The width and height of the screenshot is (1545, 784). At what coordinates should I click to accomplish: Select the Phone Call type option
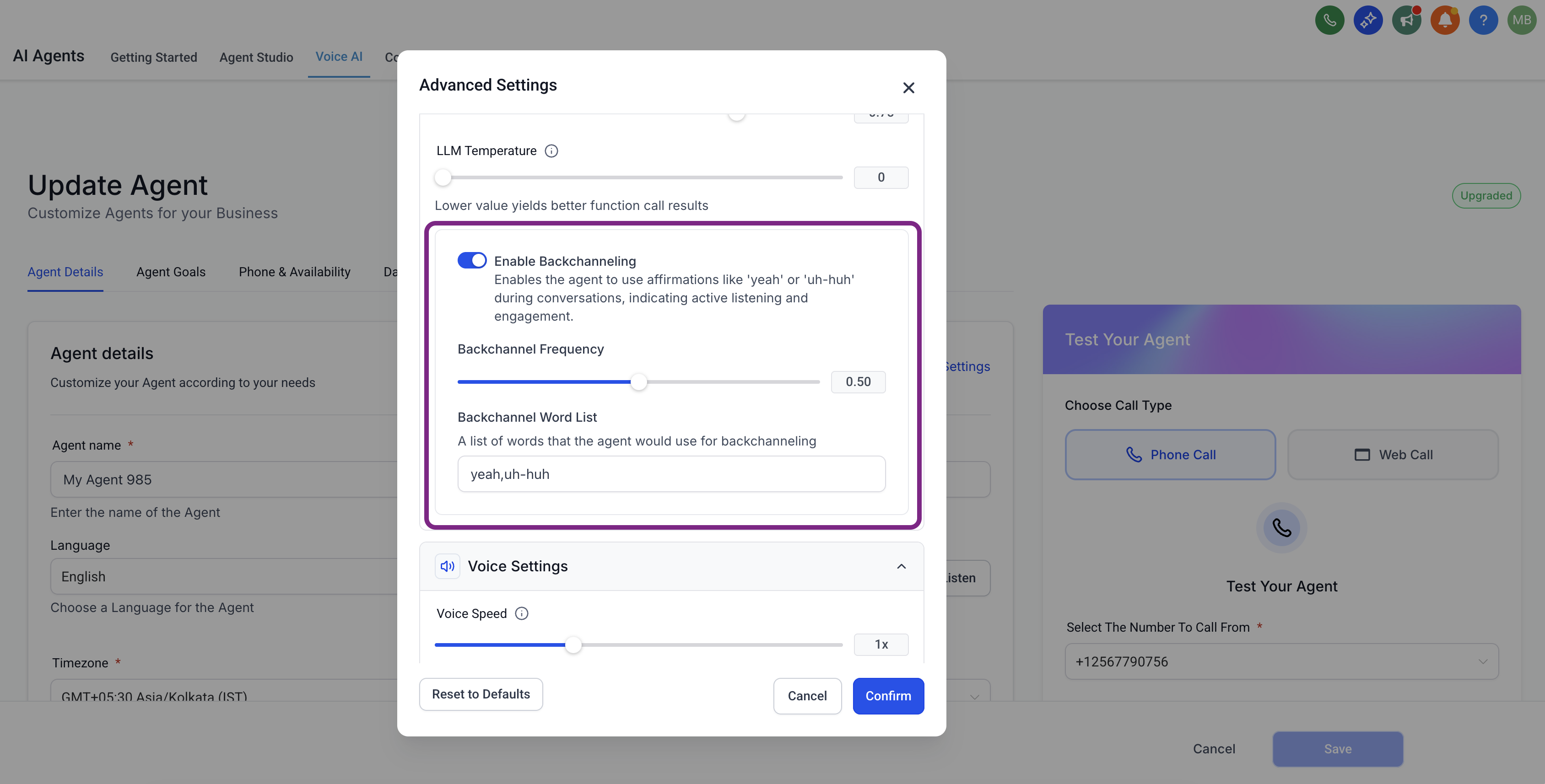[1170, 455]
